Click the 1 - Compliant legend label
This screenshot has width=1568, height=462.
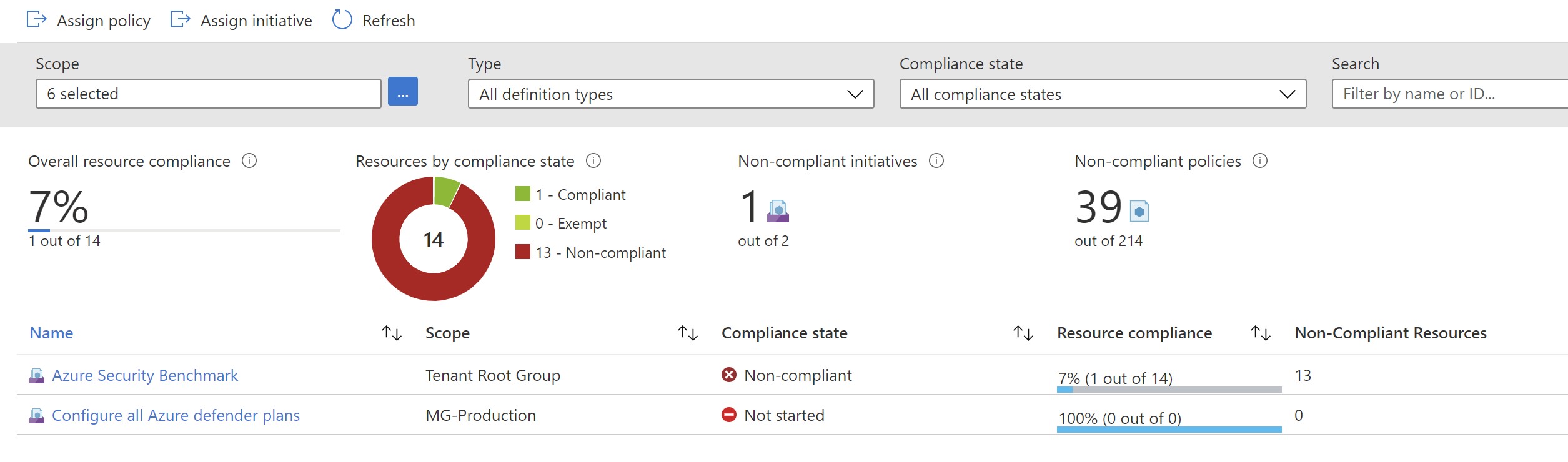(580, 194)
